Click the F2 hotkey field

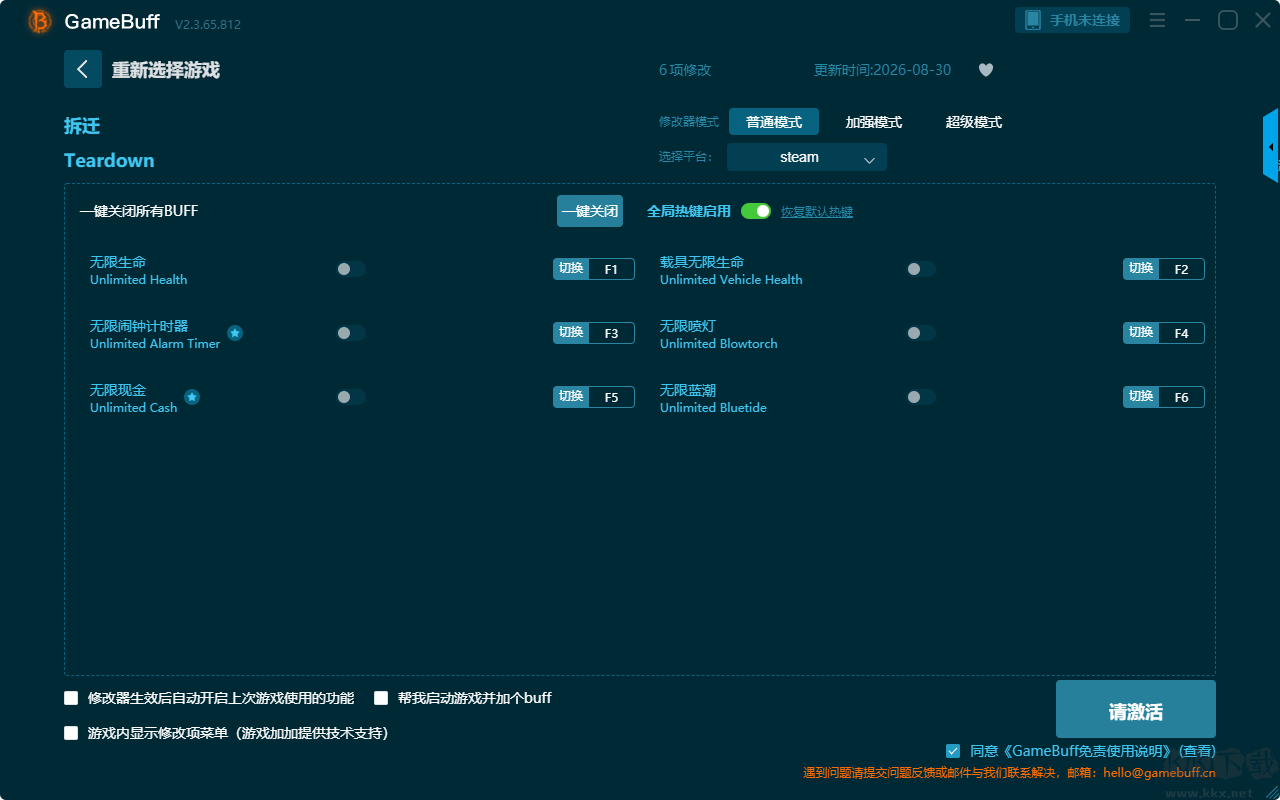pos(1182,269)
